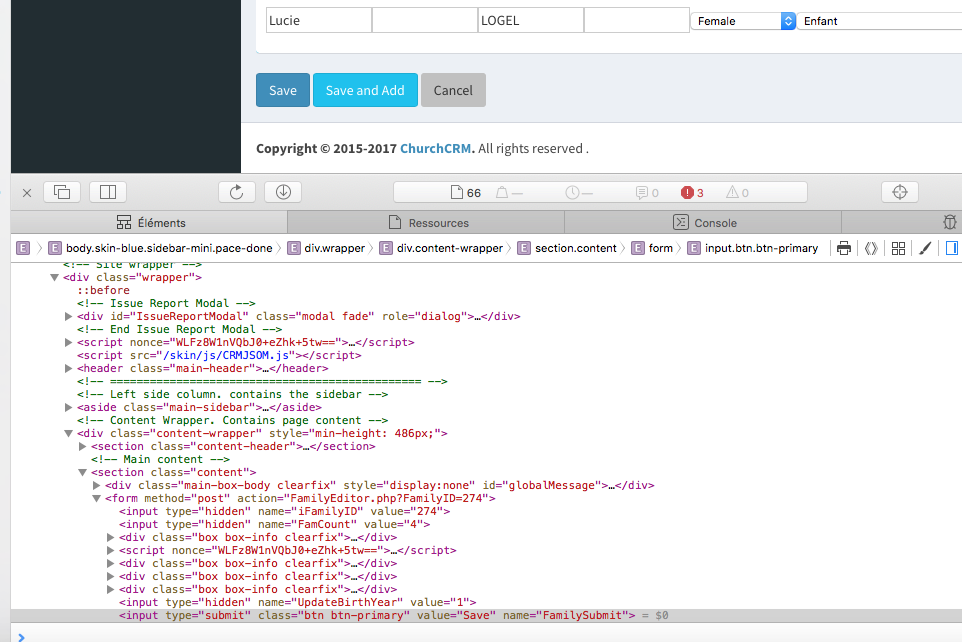The width and height of the screenshot is (962, 642).
Task: Click first name field containing Lucie
Action: (319, 20)
